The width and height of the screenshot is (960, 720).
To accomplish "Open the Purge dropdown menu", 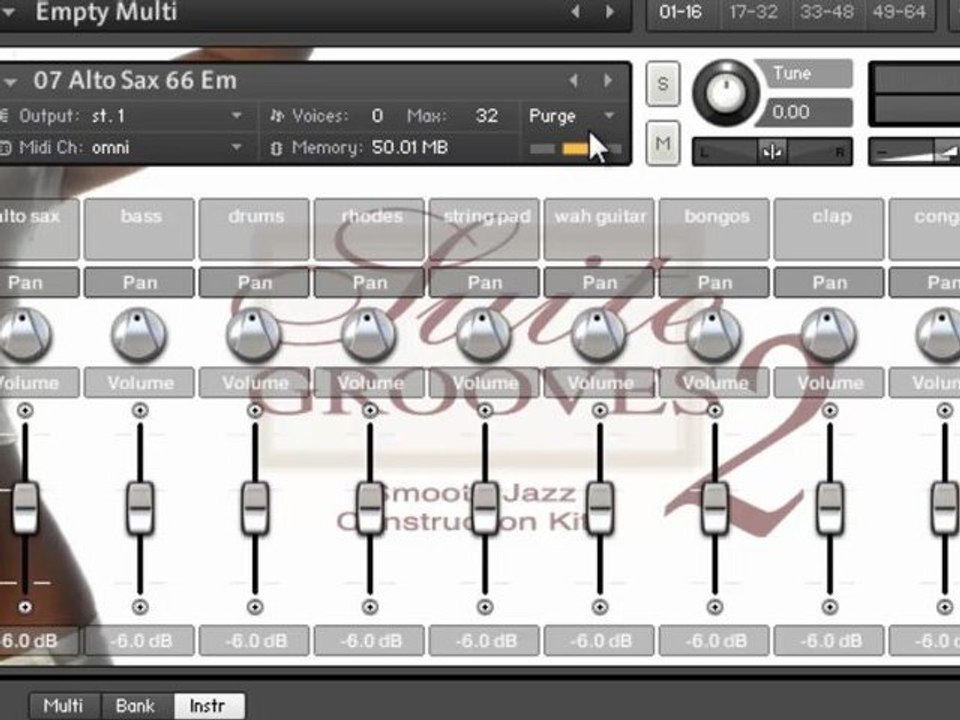I will [x=571, y=116].
